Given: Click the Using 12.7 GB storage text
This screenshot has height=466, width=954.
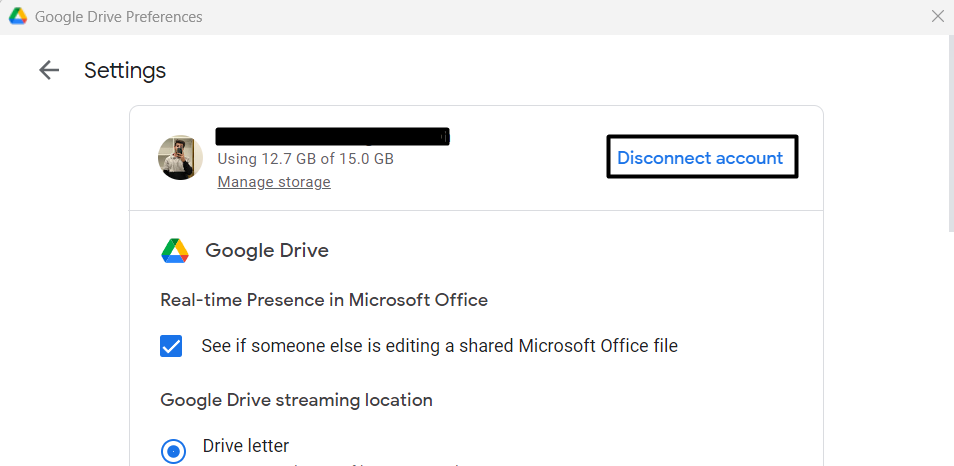Looking at the screenshot, I should (305, 159).
